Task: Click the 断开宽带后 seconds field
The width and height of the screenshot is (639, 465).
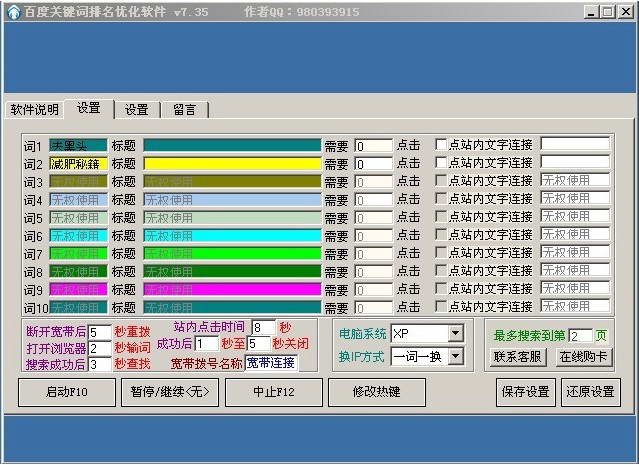Action: [x=99, y=332]
